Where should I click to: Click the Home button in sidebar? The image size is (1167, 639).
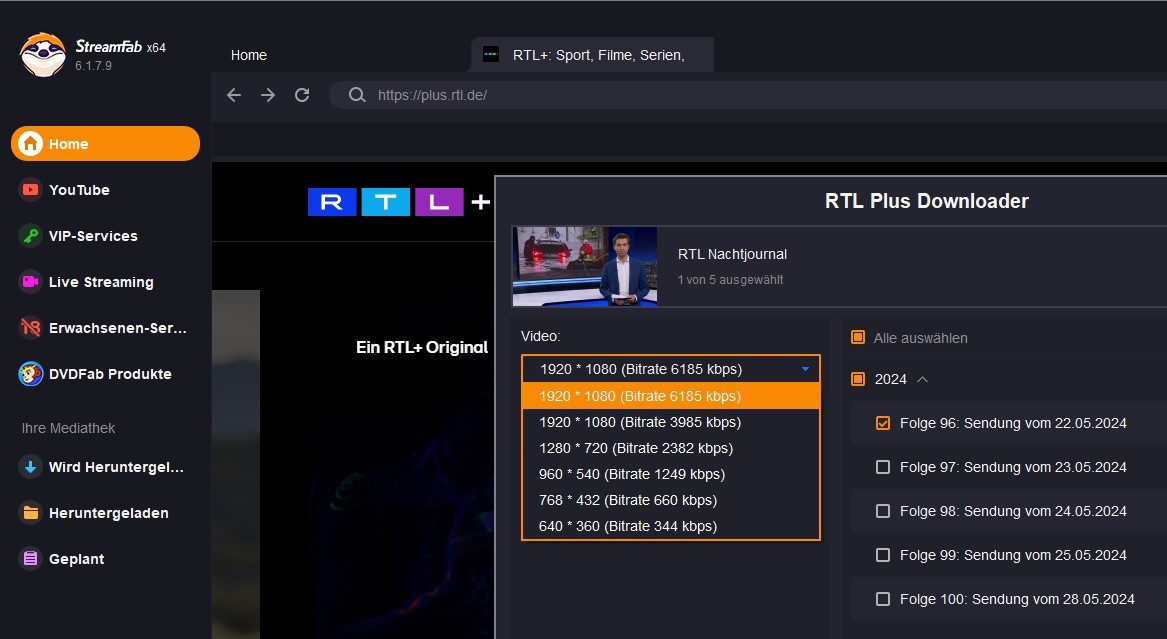[105, 144]
